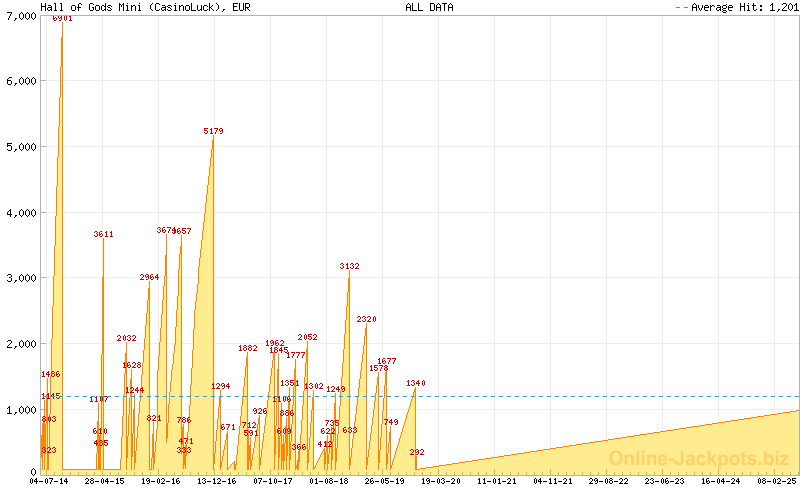
Task: Click the Hall of Gods Mini chart title
Action: point(145,7)
